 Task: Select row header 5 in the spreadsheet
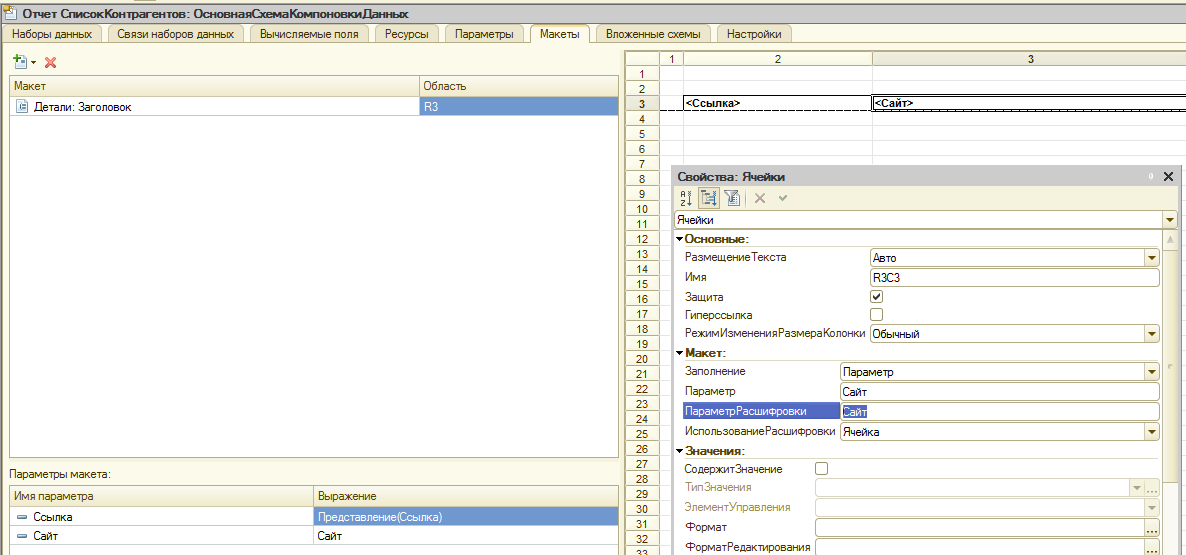coord(642,133)
